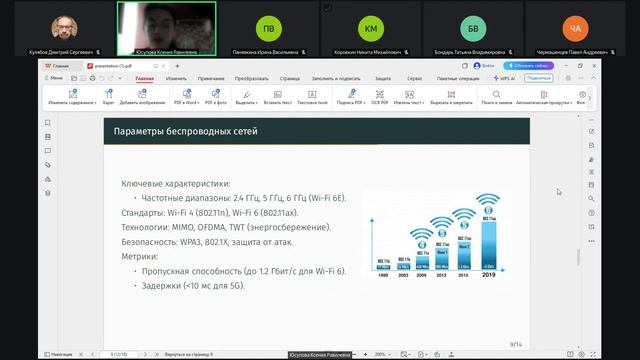Screen dimensions: 640x360
Task: Click Добавить изображение in the ribbon
Action: (x=142, y=97)
